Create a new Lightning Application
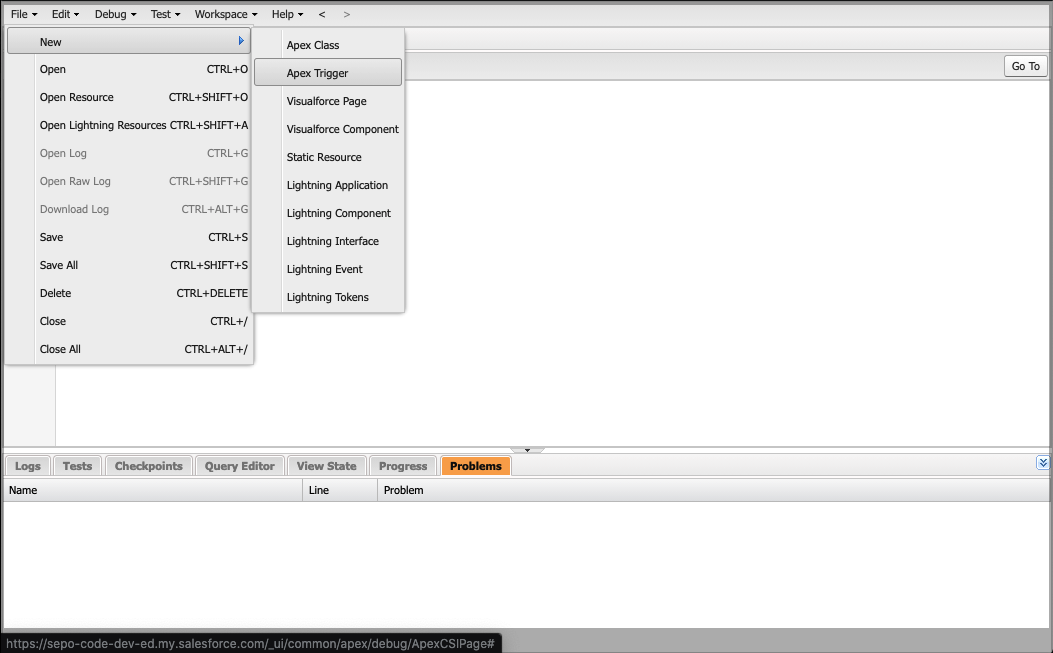1053x653 pixels. tap(328, 185)
